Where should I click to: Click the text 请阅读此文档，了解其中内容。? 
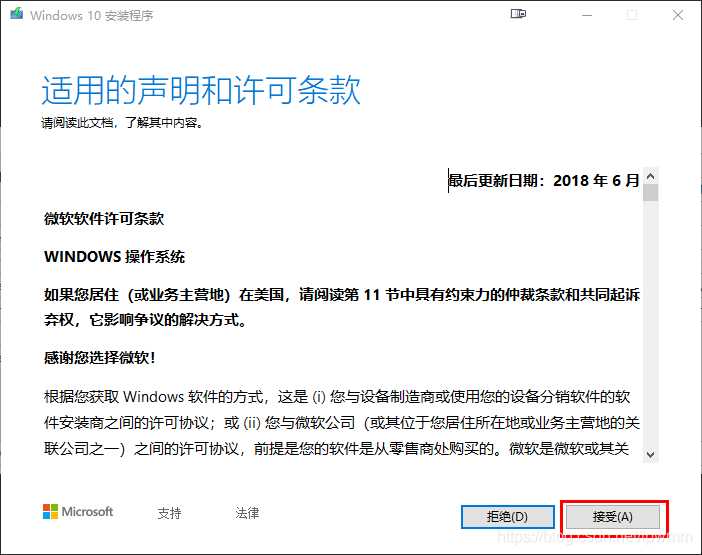(123, 123)
